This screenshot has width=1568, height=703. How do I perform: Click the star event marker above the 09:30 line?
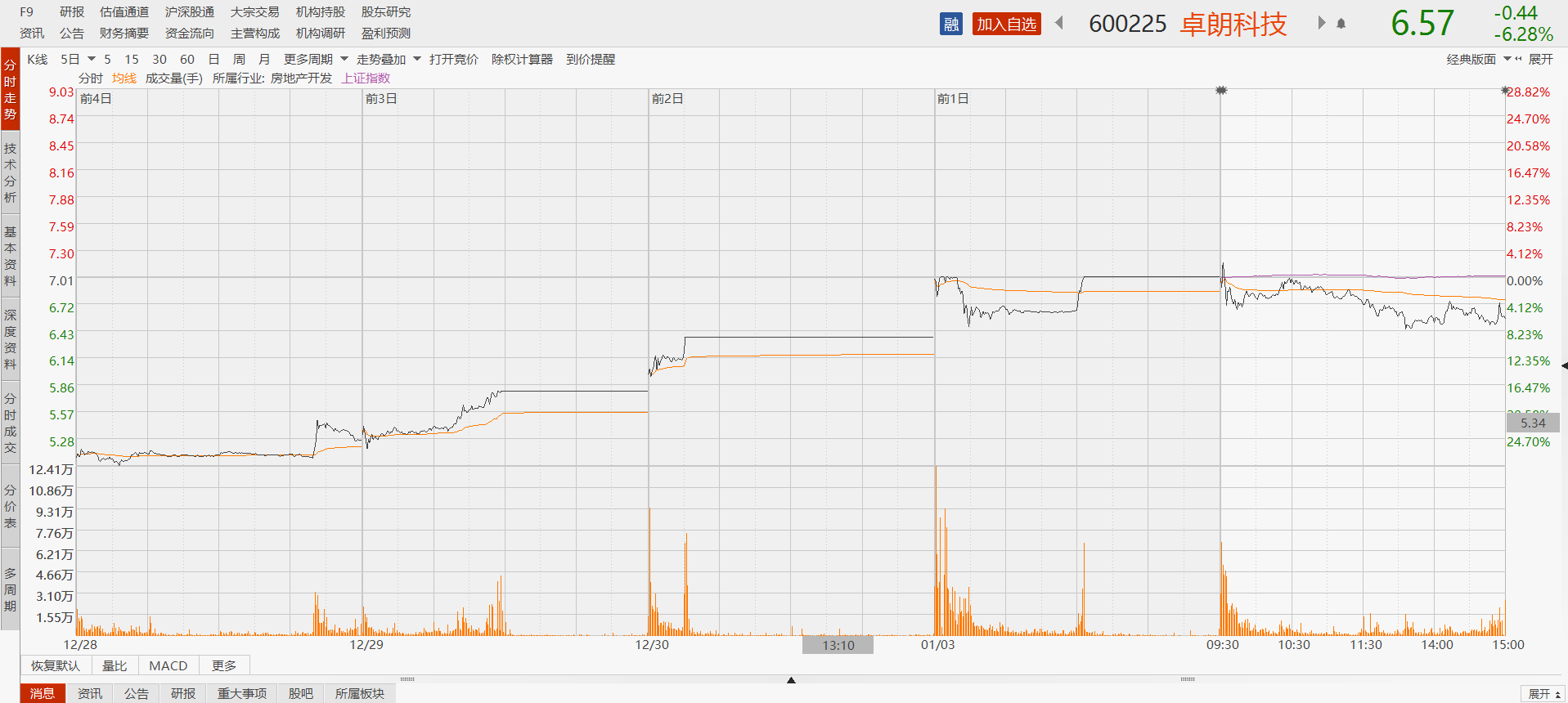point(1221,90)
